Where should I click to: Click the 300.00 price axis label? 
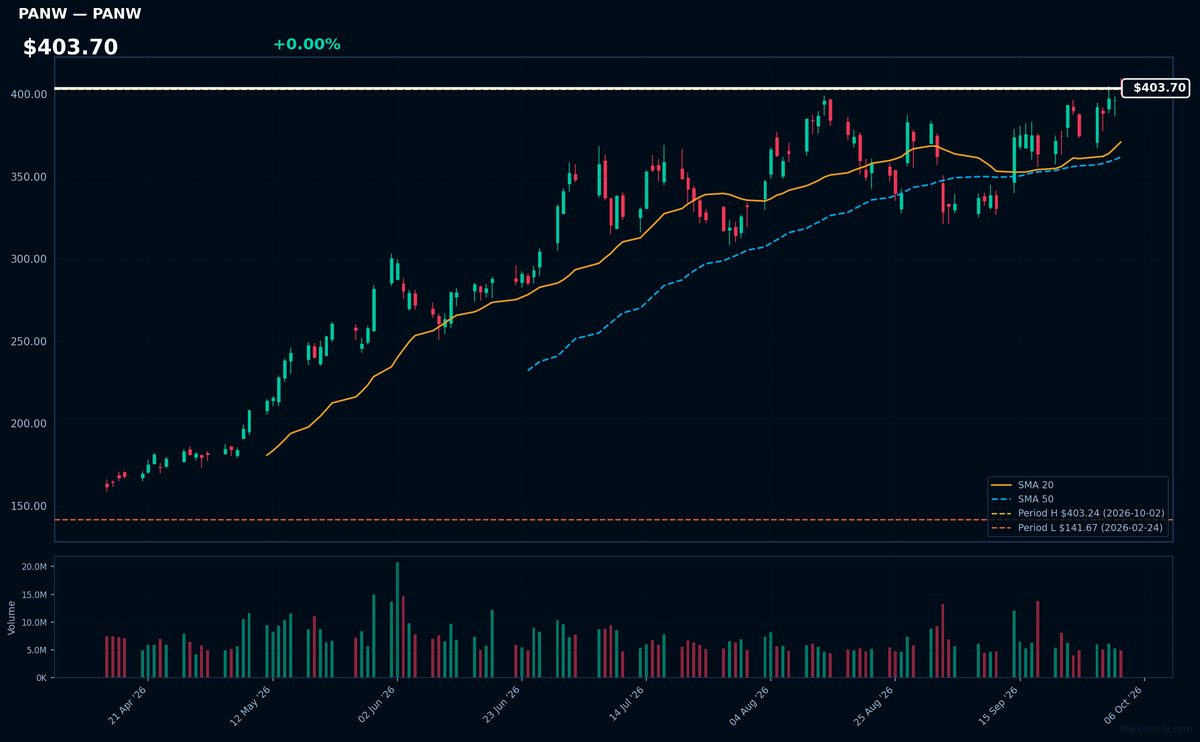click(x=29, y=259)
